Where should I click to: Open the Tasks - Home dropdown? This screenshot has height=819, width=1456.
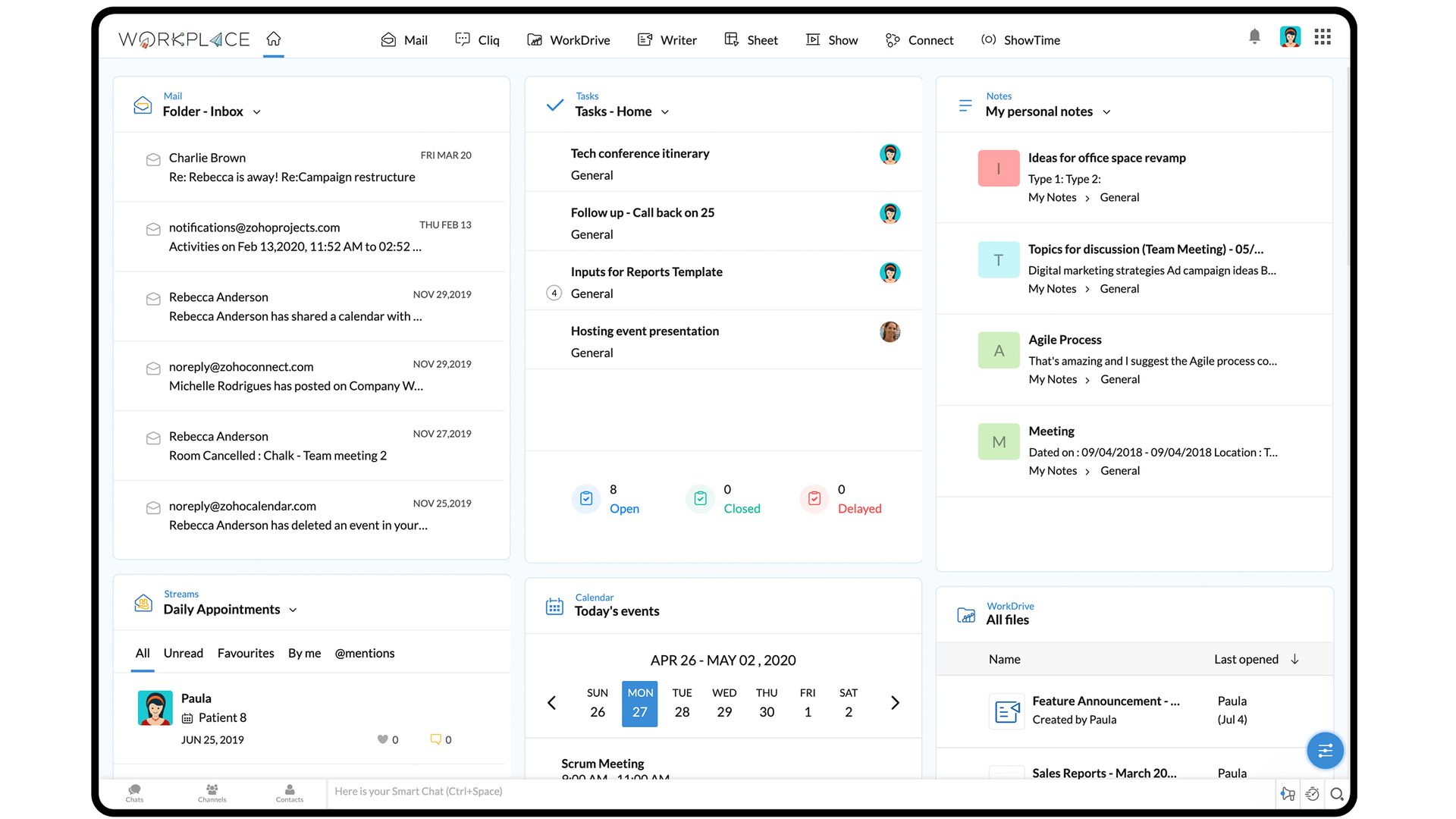(665, 111)
